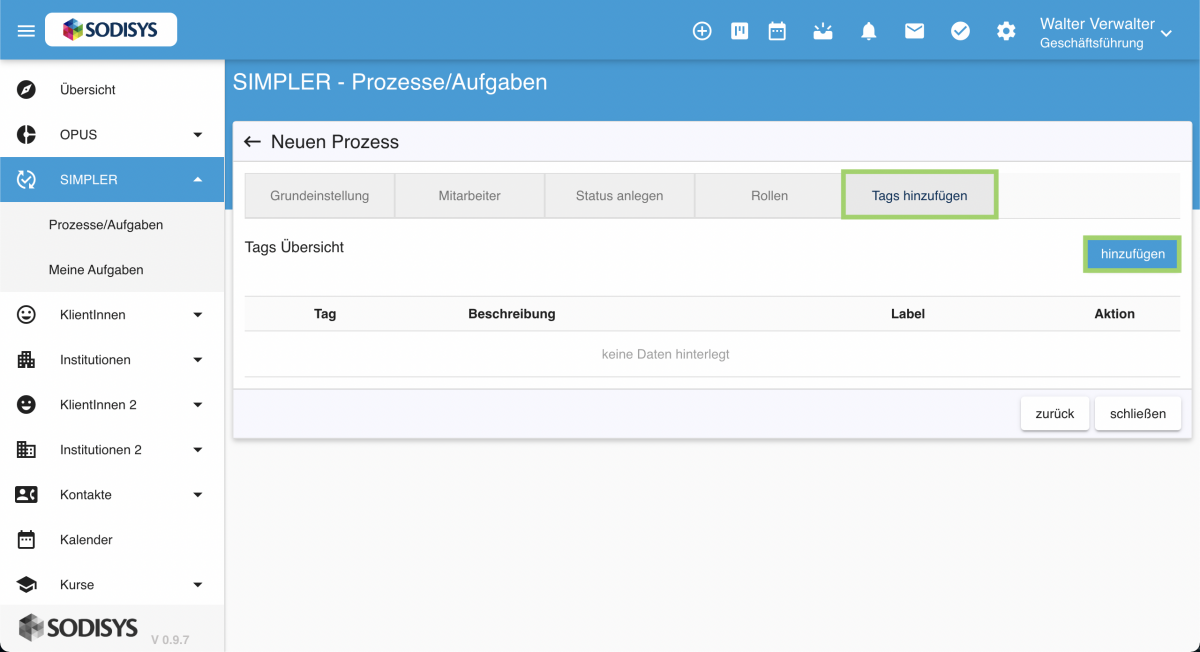The width and height of the screenshot is (1200, 652).
Task: Expand the Kurse menu arrow
Action: (198, 585)
